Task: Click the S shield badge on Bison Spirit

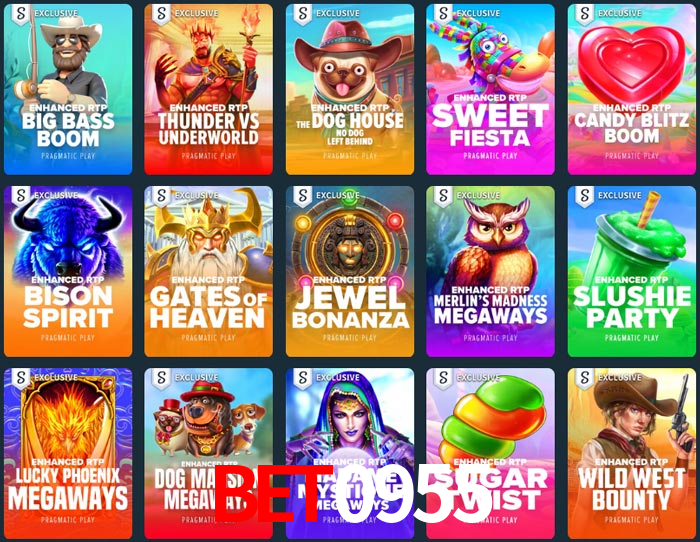Action: click(21, 196)
